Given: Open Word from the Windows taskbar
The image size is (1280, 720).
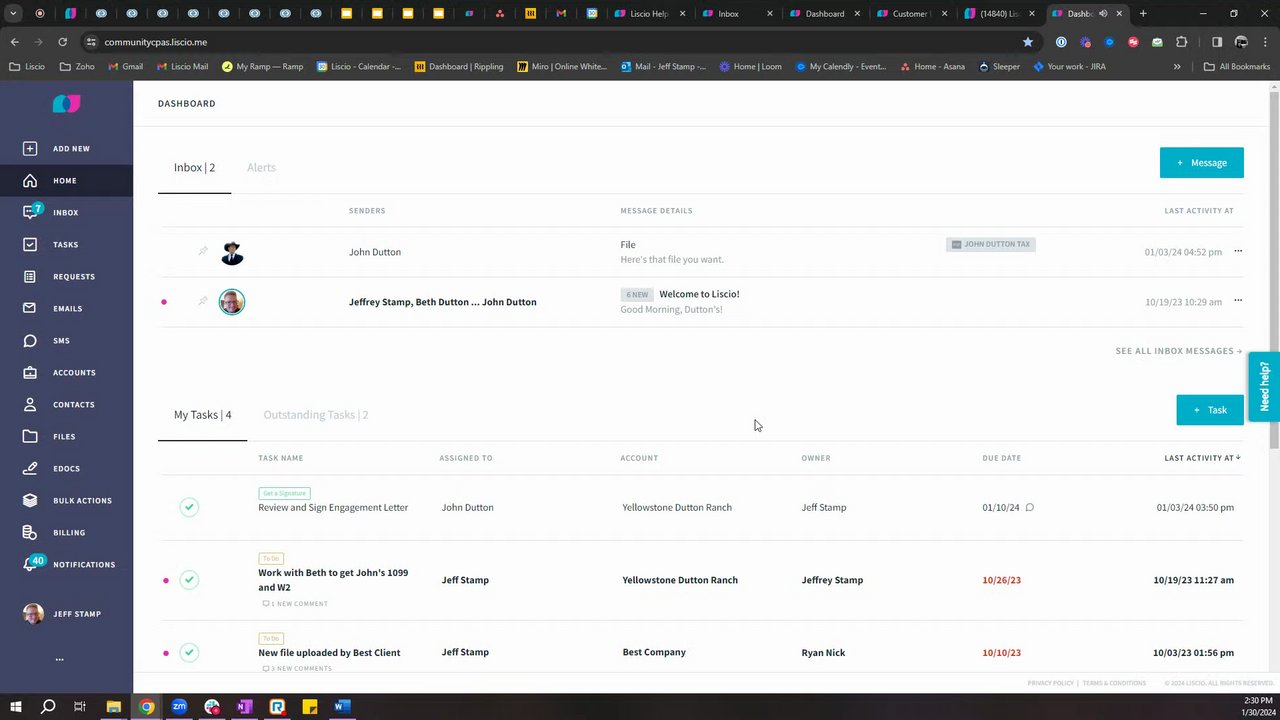Looking at the screenshot, I should [x=342, y=707].
